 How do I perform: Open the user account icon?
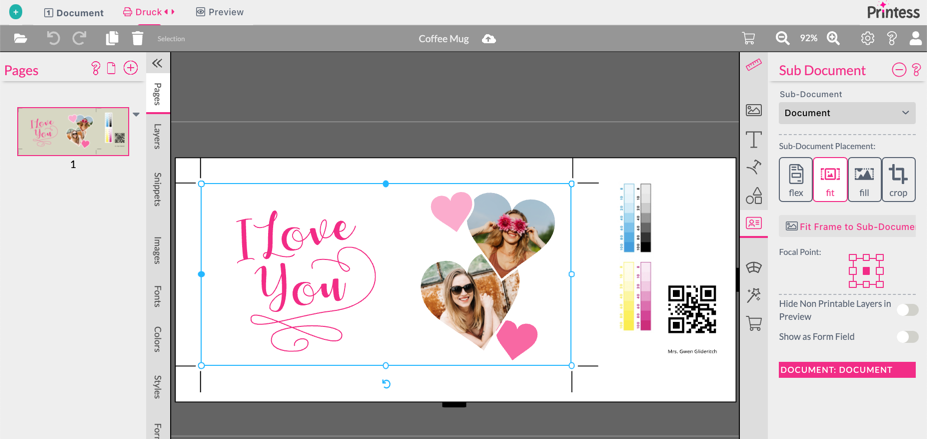(916, 38)
